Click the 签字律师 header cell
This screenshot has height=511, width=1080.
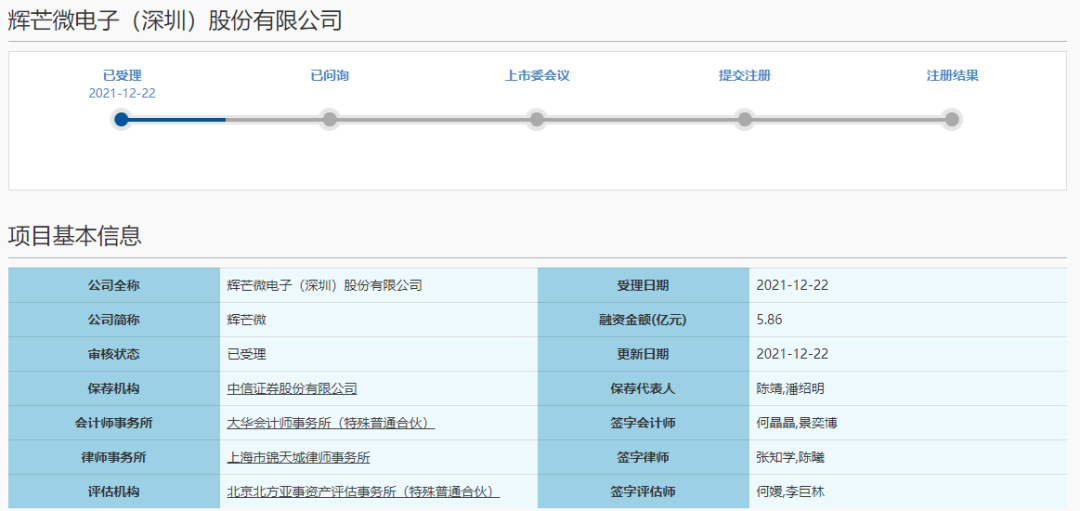pos(643,458)
